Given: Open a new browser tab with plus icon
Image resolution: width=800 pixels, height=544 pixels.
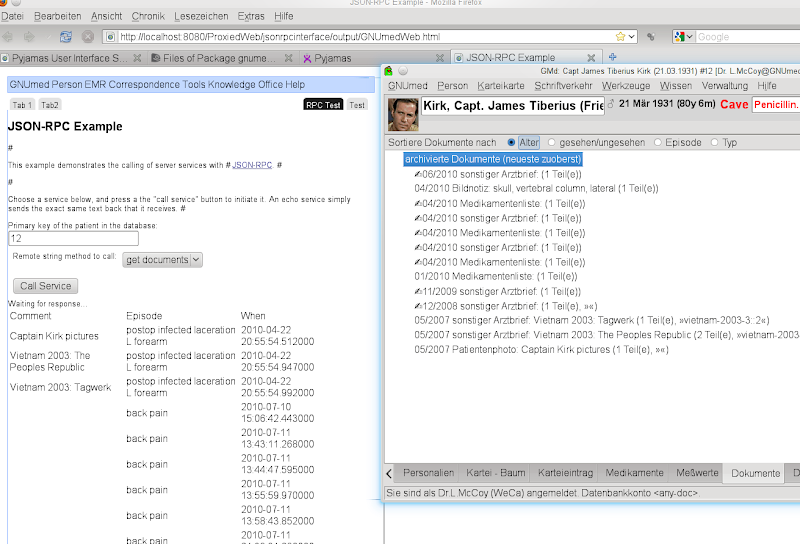Looking at the screenshot, I should coord(613,58).
